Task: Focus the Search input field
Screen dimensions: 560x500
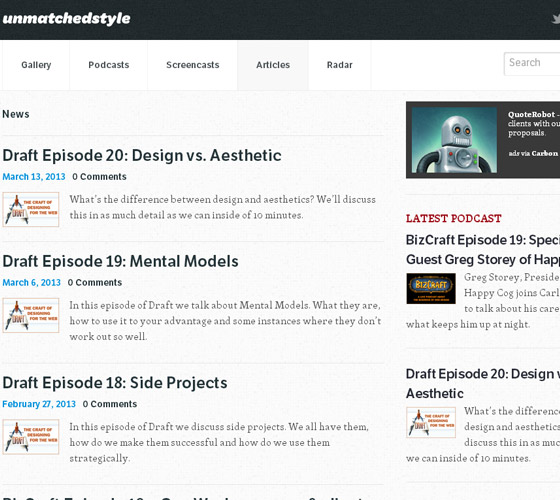Action: click(x=532, y=64)
